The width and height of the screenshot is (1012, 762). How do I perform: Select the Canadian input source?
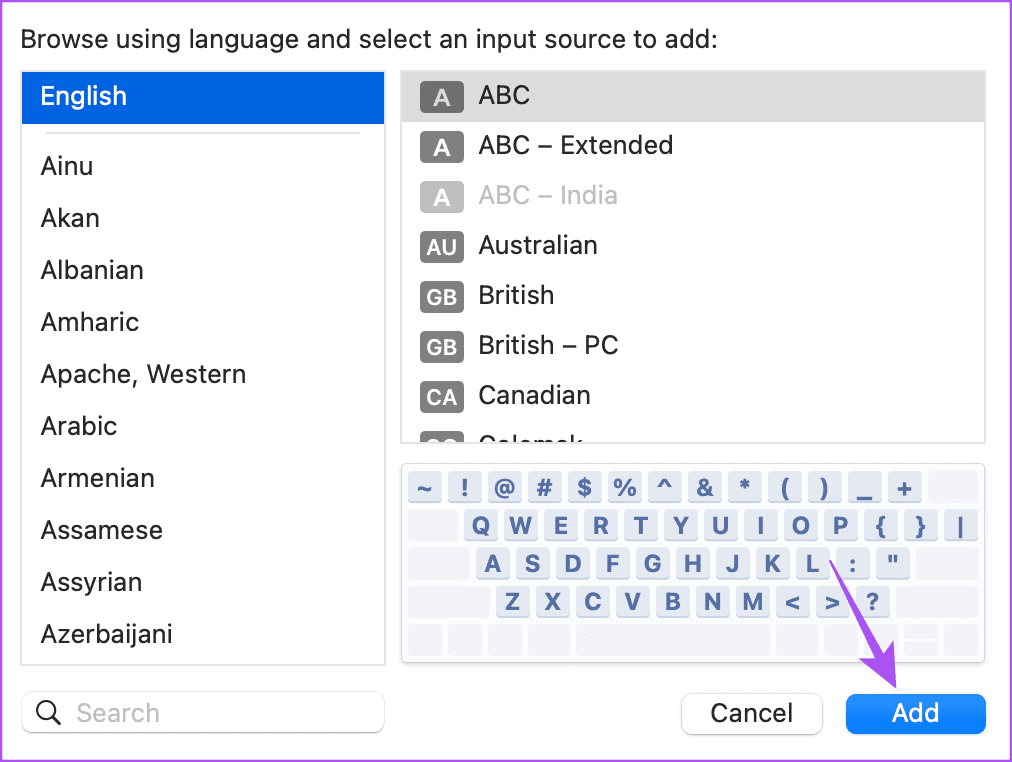coord(534,395)
